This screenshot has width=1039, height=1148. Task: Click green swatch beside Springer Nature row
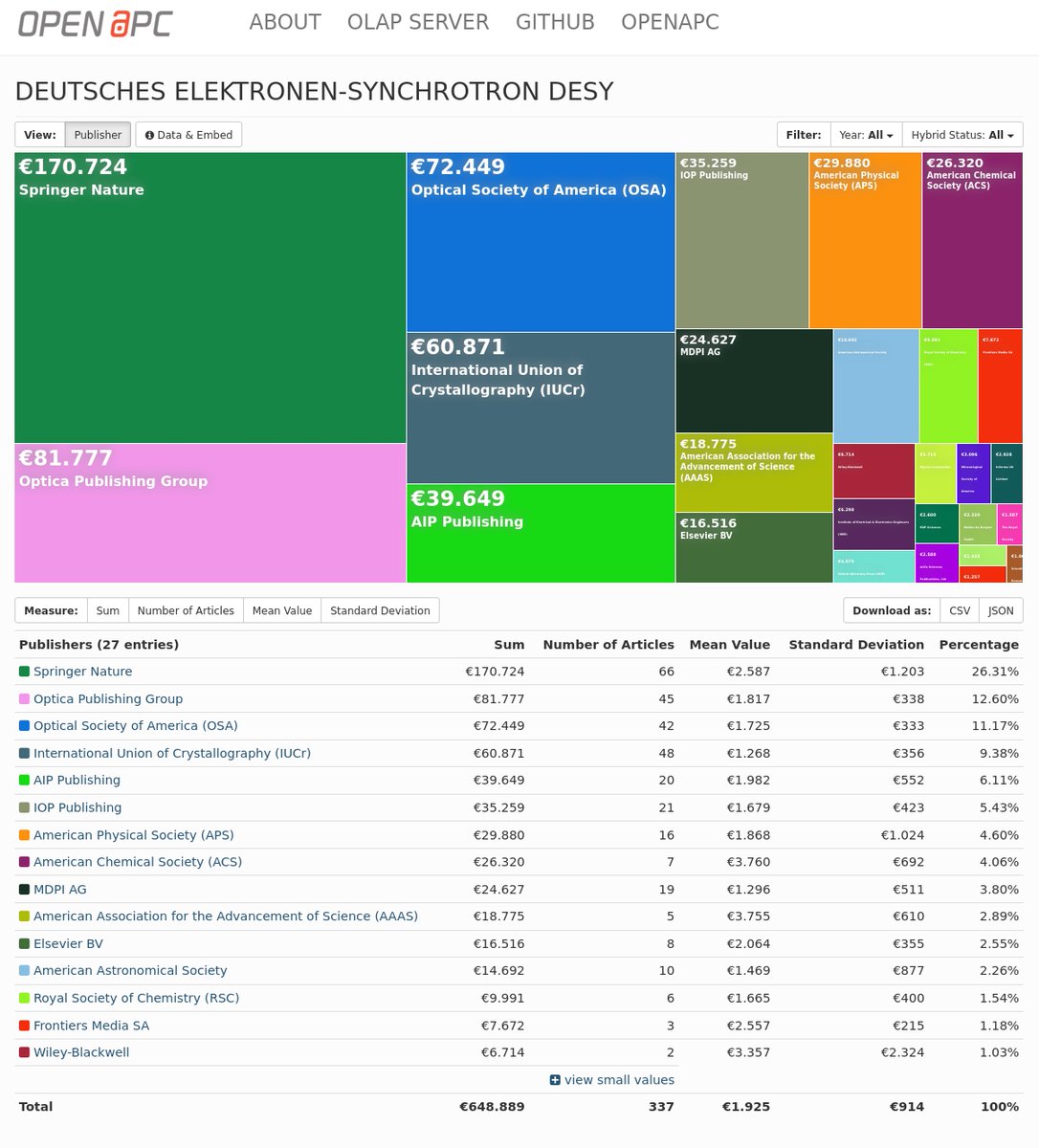24,672
